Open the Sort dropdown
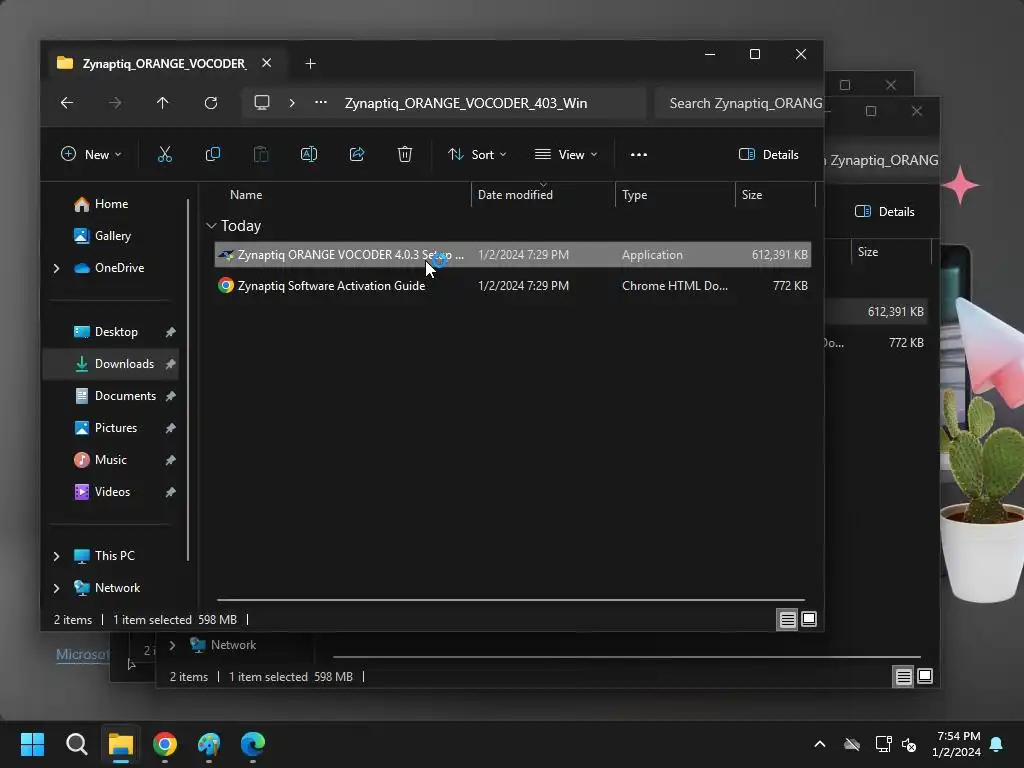Image resolution: width=1024 pixels, height=768 pixels. tap(477, 155)
